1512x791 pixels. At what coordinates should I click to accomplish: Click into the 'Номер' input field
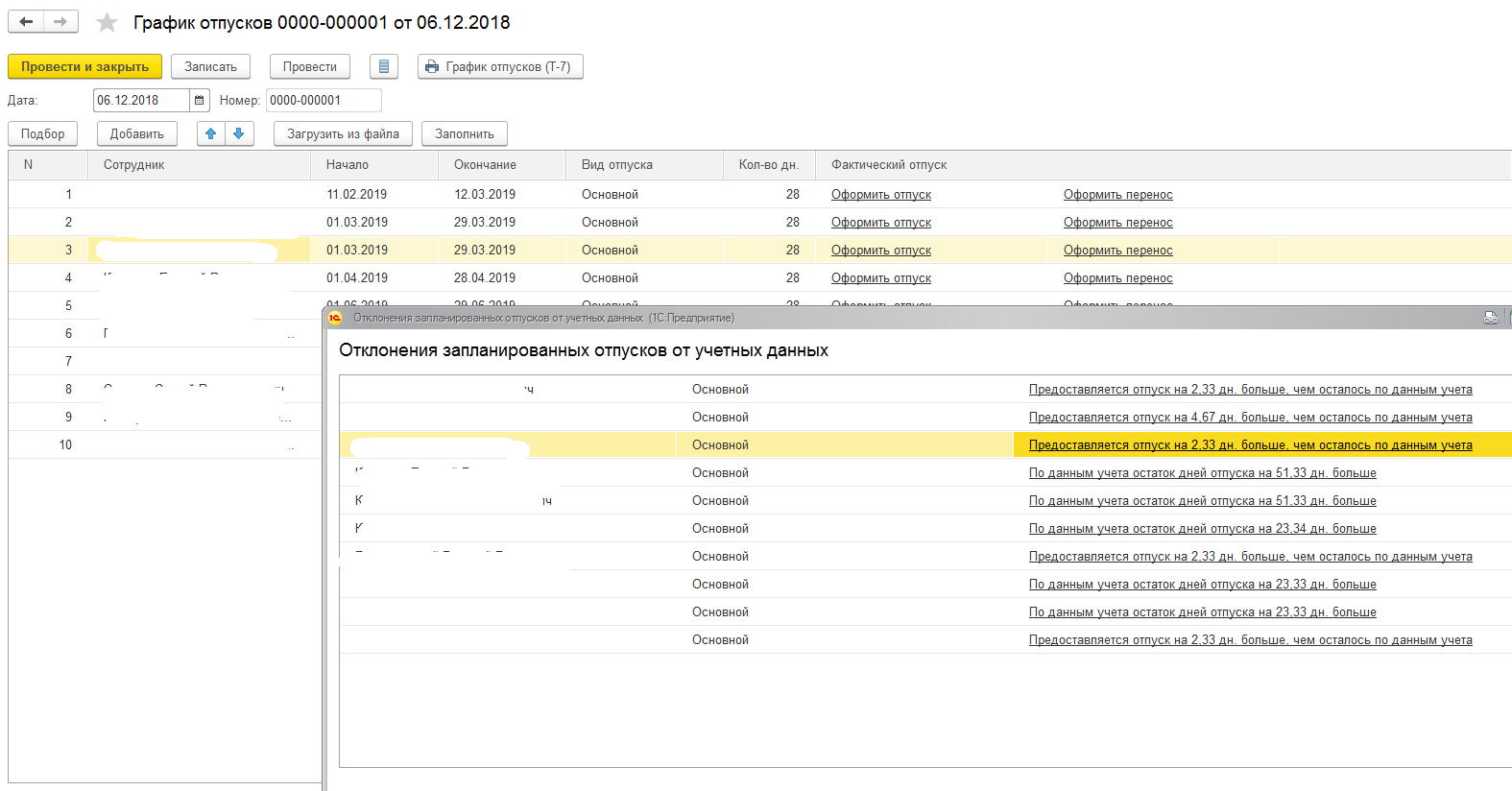pos(323,100)
